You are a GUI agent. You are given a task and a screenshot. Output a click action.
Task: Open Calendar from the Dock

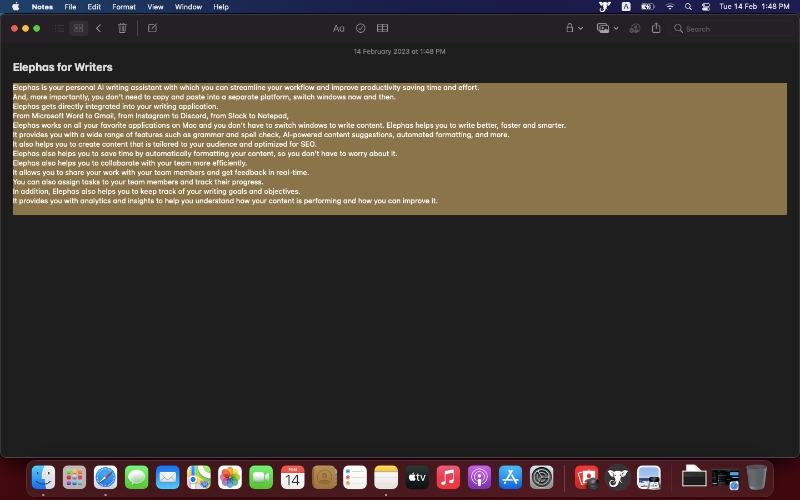[x=292, y=478]
